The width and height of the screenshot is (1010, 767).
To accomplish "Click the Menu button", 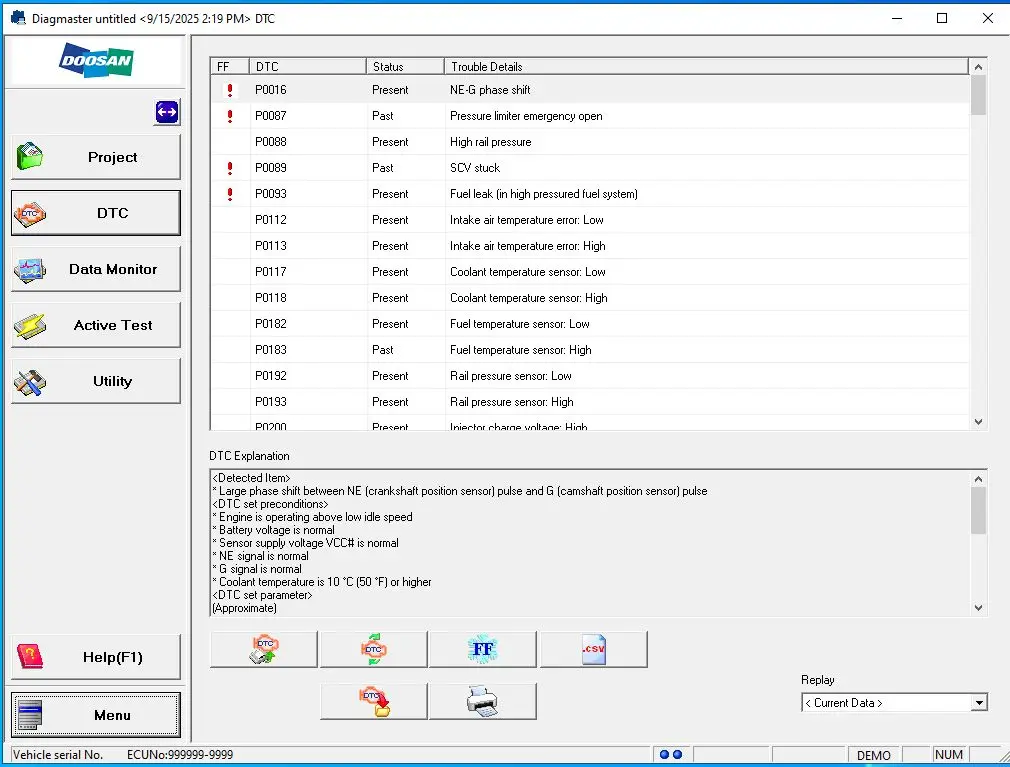I will tap(96, 715).
